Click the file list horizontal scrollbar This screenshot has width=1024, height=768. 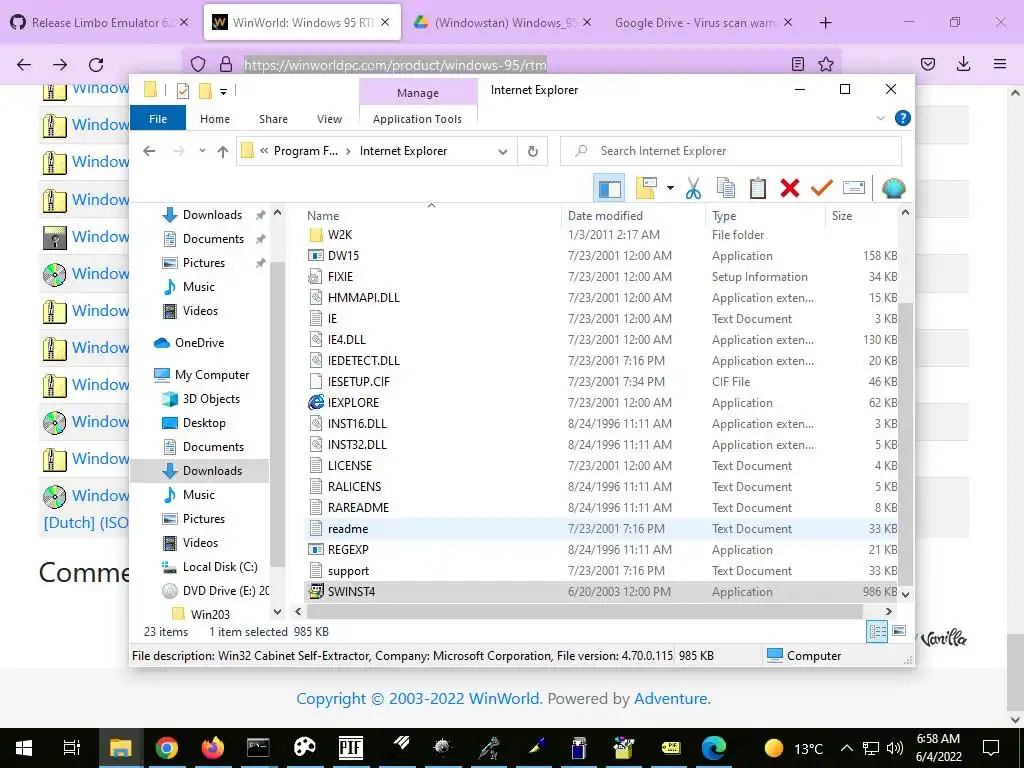[x=584, y=612]
